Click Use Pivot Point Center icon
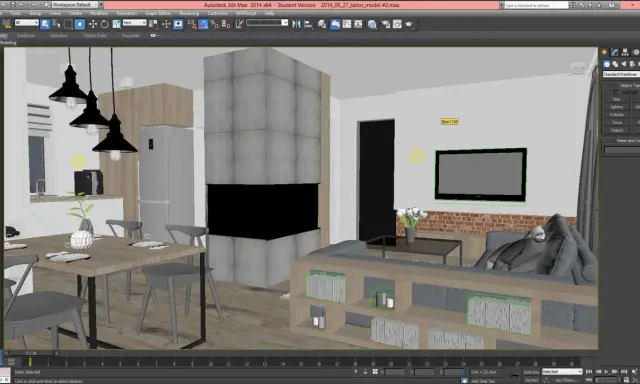This screenshot has height=384, width=640. [x=153, y=24]
